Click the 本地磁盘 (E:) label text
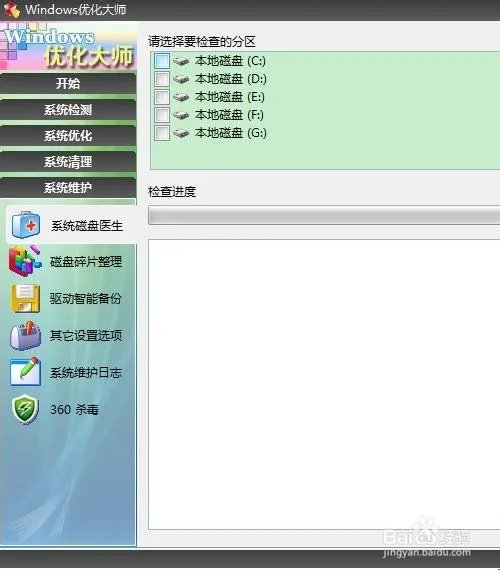Screen dimensions: 500x570 click(x=230, y=97)
